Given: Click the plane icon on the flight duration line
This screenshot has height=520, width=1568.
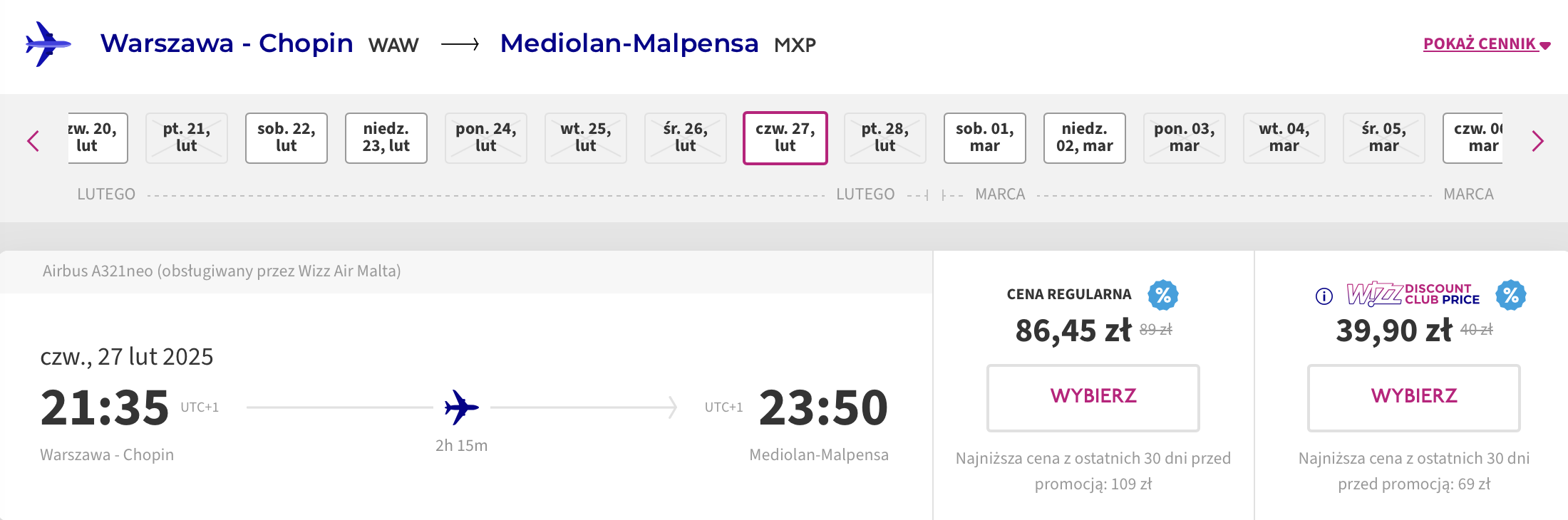Looking at the screenshot, I should click(461, 407).
